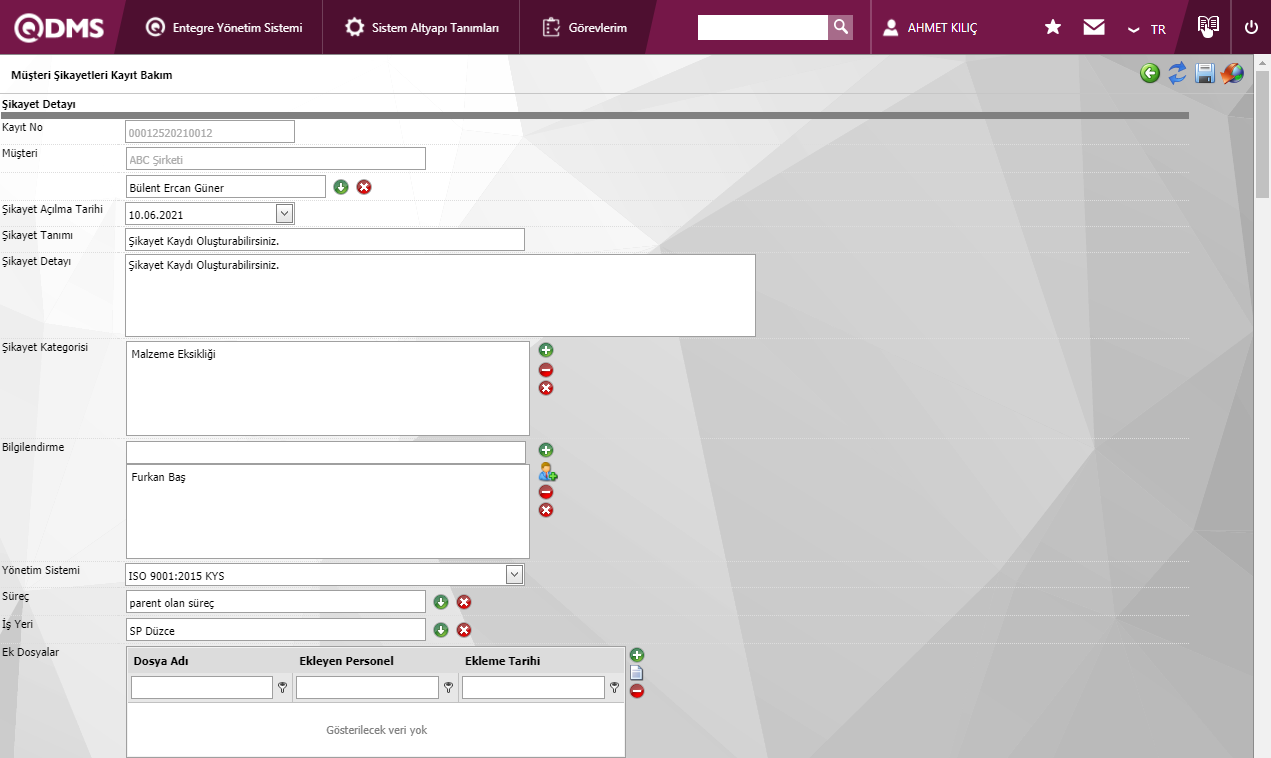Viewport: 1271px width, 758px height.
Task: Select Furkan Baş in Bilgilendirme list
Action: pos(158,477)
